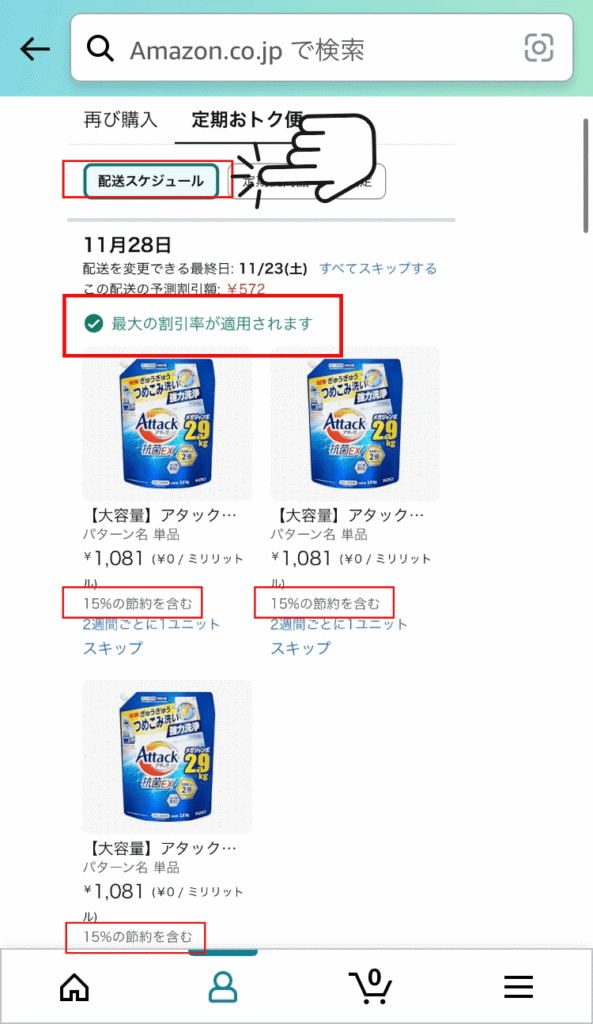593x1024 pixels.
Task: Open the shopping cart icon
Action: pos(370,986)
